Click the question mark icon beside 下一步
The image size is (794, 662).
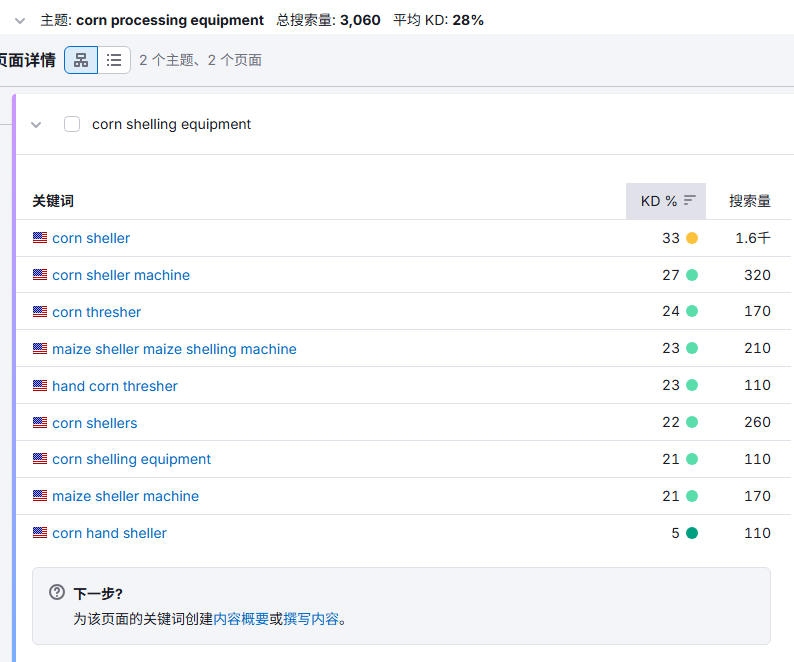click(x=57, y=592)
